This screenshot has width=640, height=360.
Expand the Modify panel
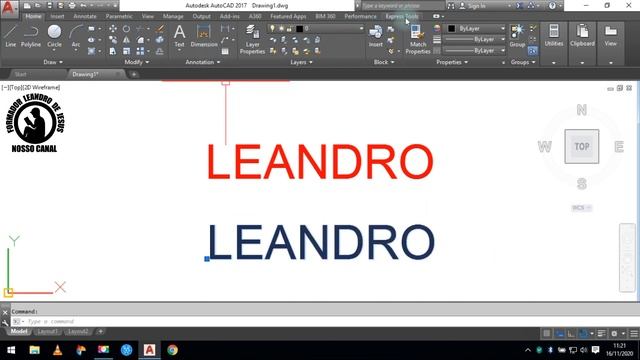click(137, 62)
